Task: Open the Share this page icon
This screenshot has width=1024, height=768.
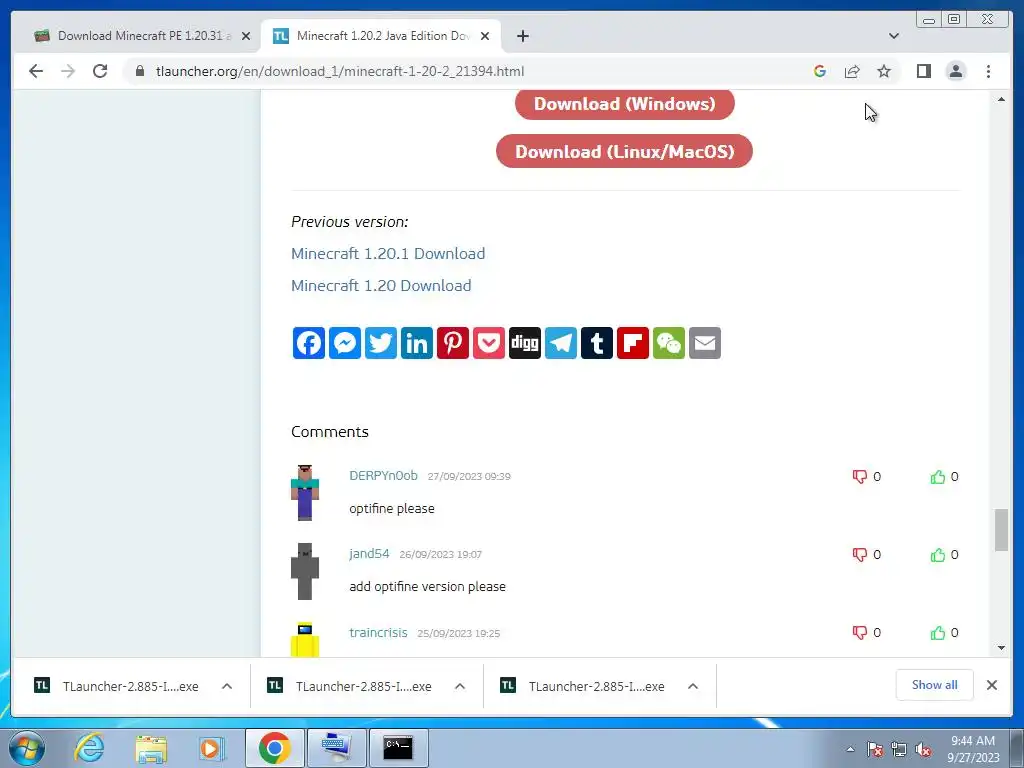Action: pyautogui.click(x=852, y=71)
